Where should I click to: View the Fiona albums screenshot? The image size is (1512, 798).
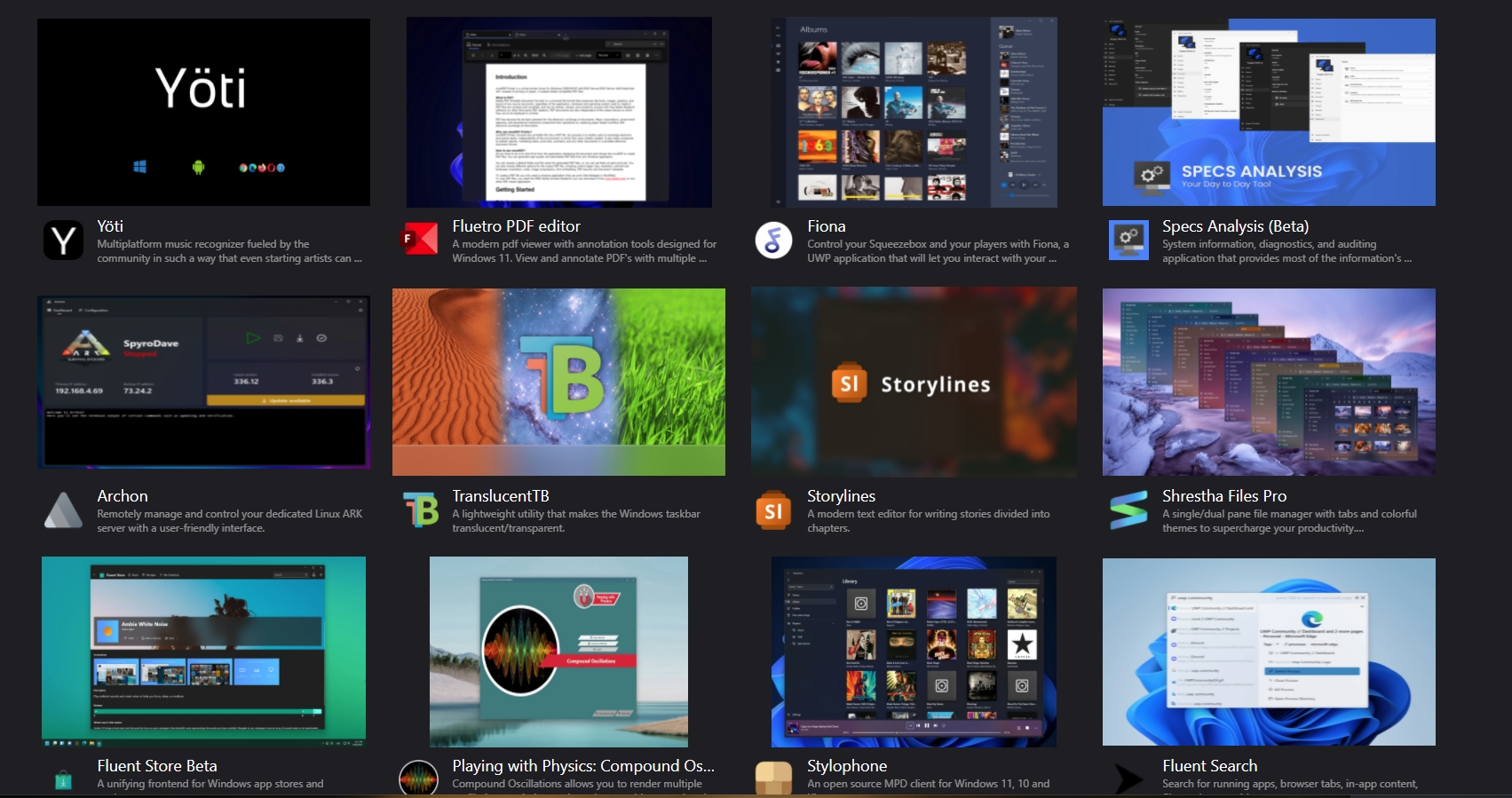pos(914,112)
